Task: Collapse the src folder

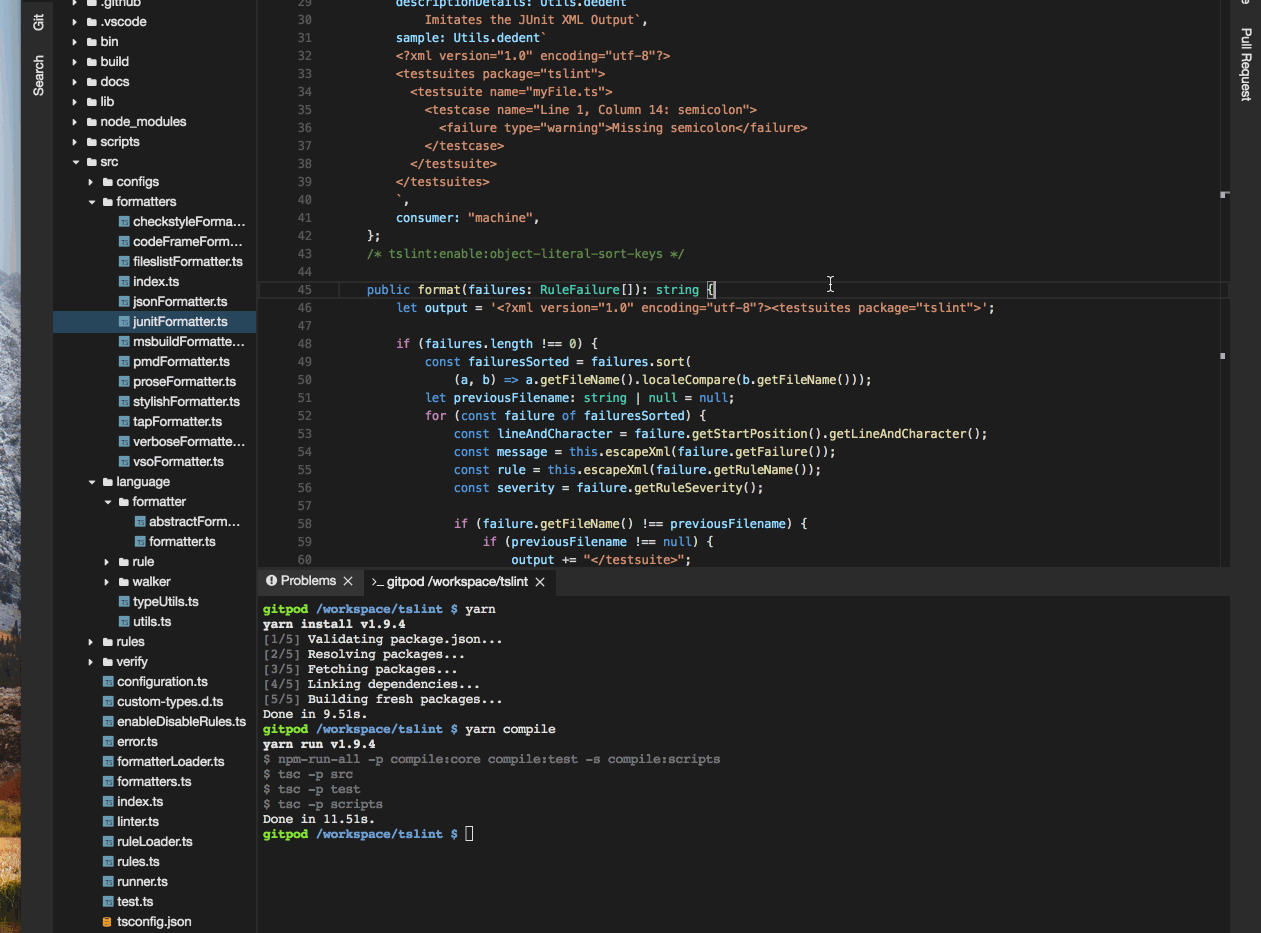Action: [74, 161]
